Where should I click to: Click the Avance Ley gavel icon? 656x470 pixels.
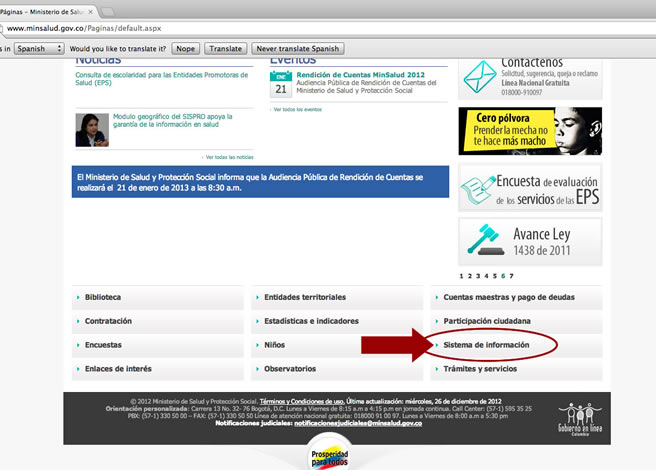click(485, 239)
